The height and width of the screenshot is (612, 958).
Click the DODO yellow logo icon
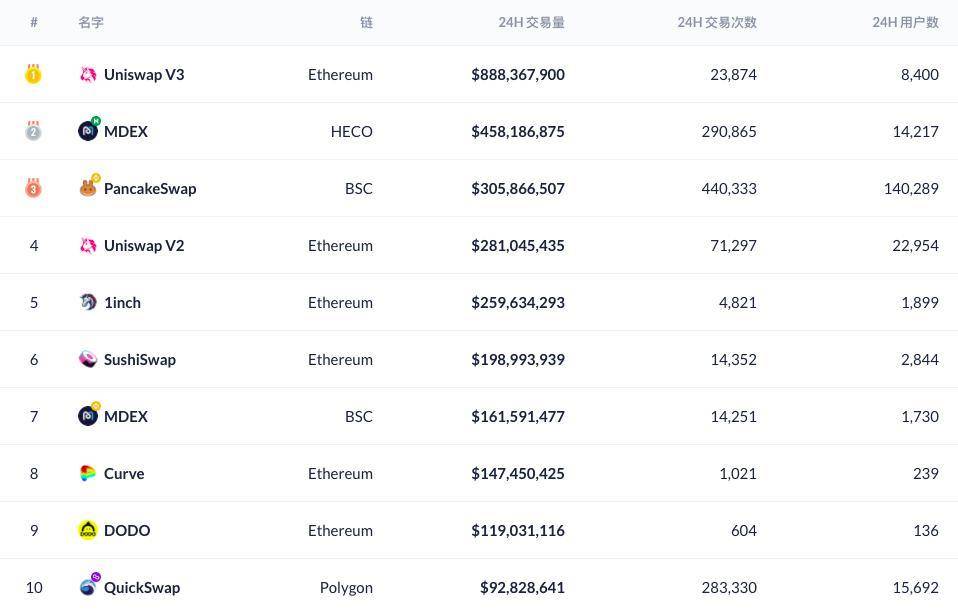pos(88,530)
